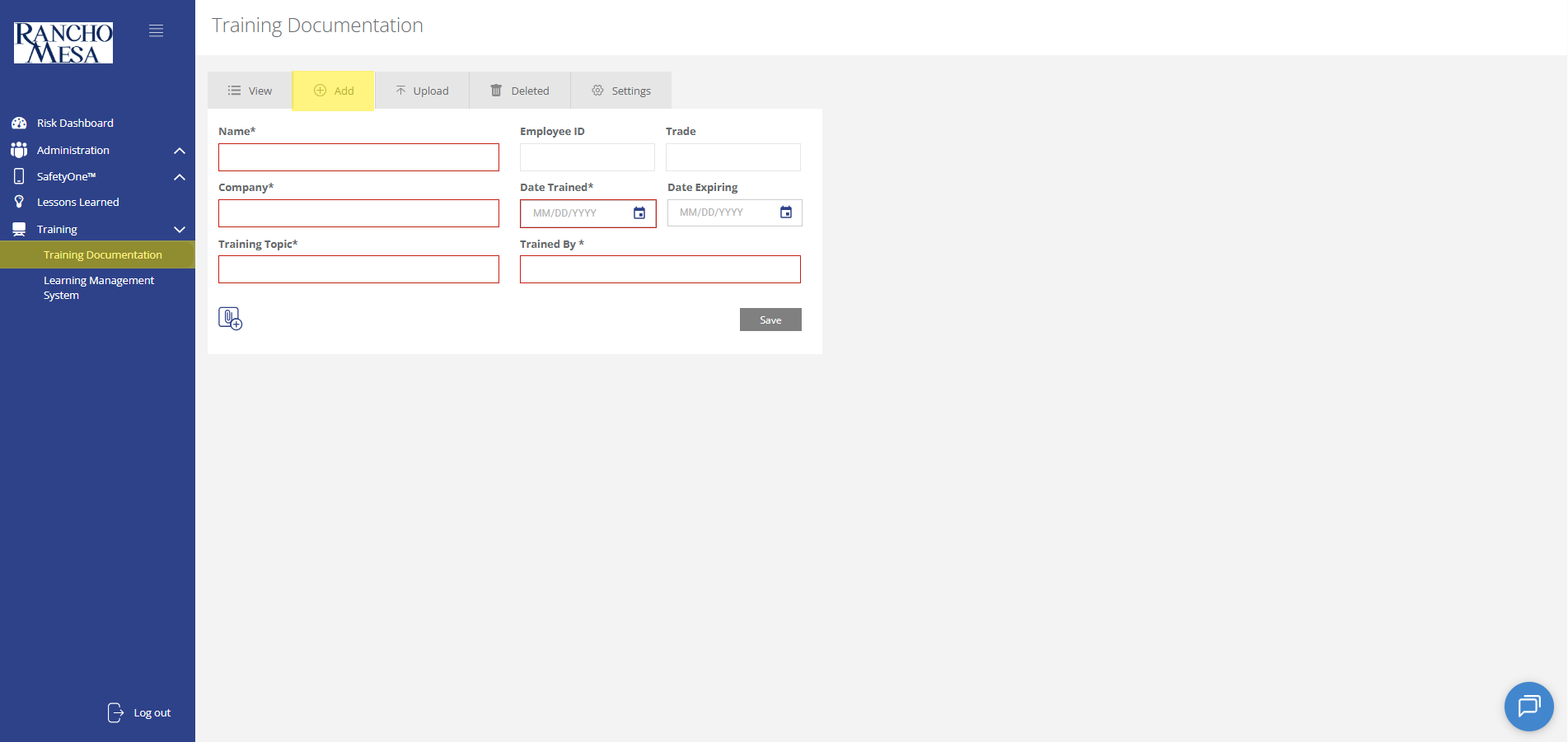Click the Lessons Learned lightbulb icon

(19, 202)
